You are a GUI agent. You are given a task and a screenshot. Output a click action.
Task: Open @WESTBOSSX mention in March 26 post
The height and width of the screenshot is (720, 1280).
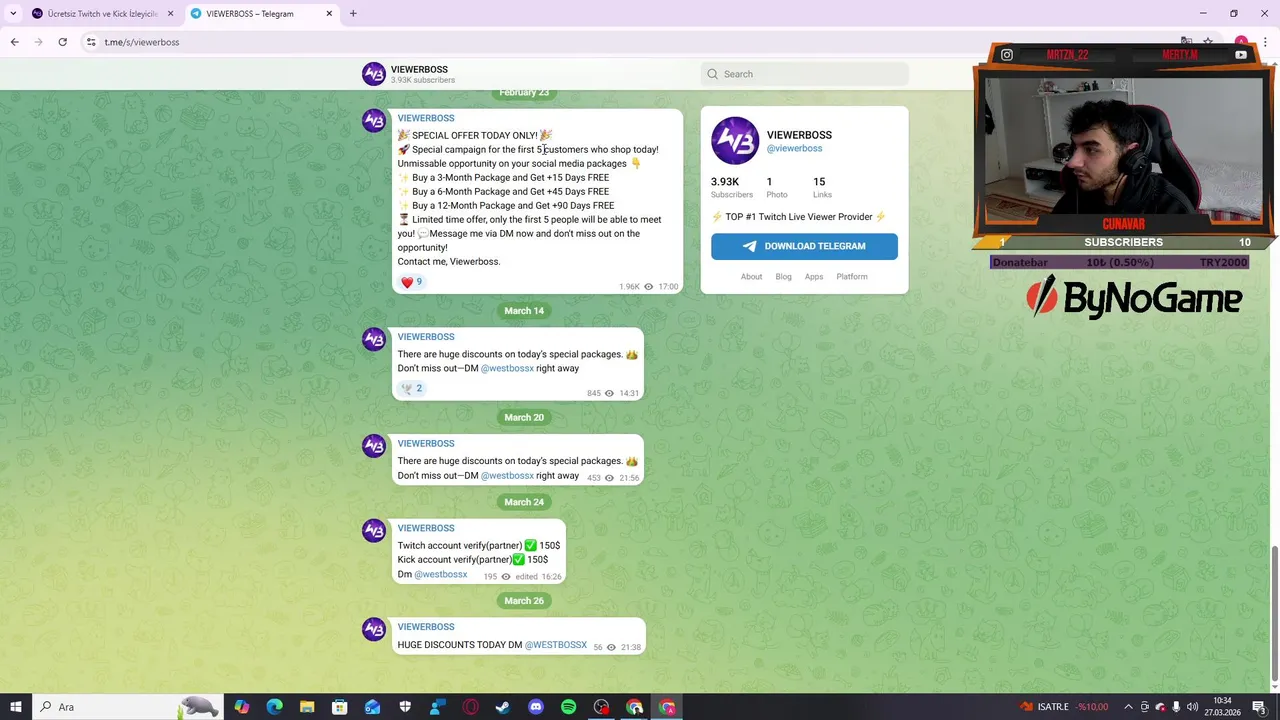(556, 645)
